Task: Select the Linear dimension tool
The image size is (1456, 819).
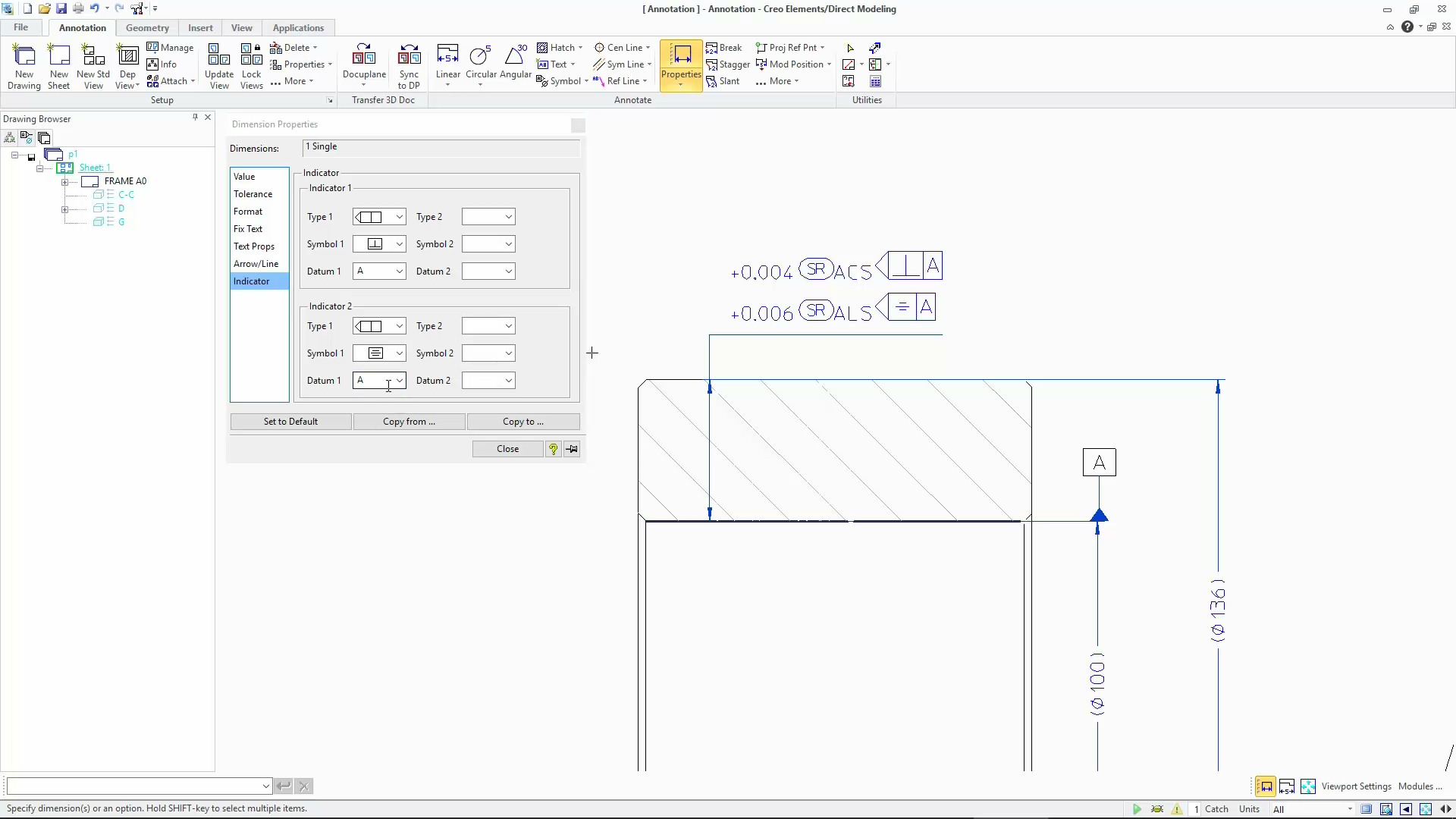Action: (447, 62)
